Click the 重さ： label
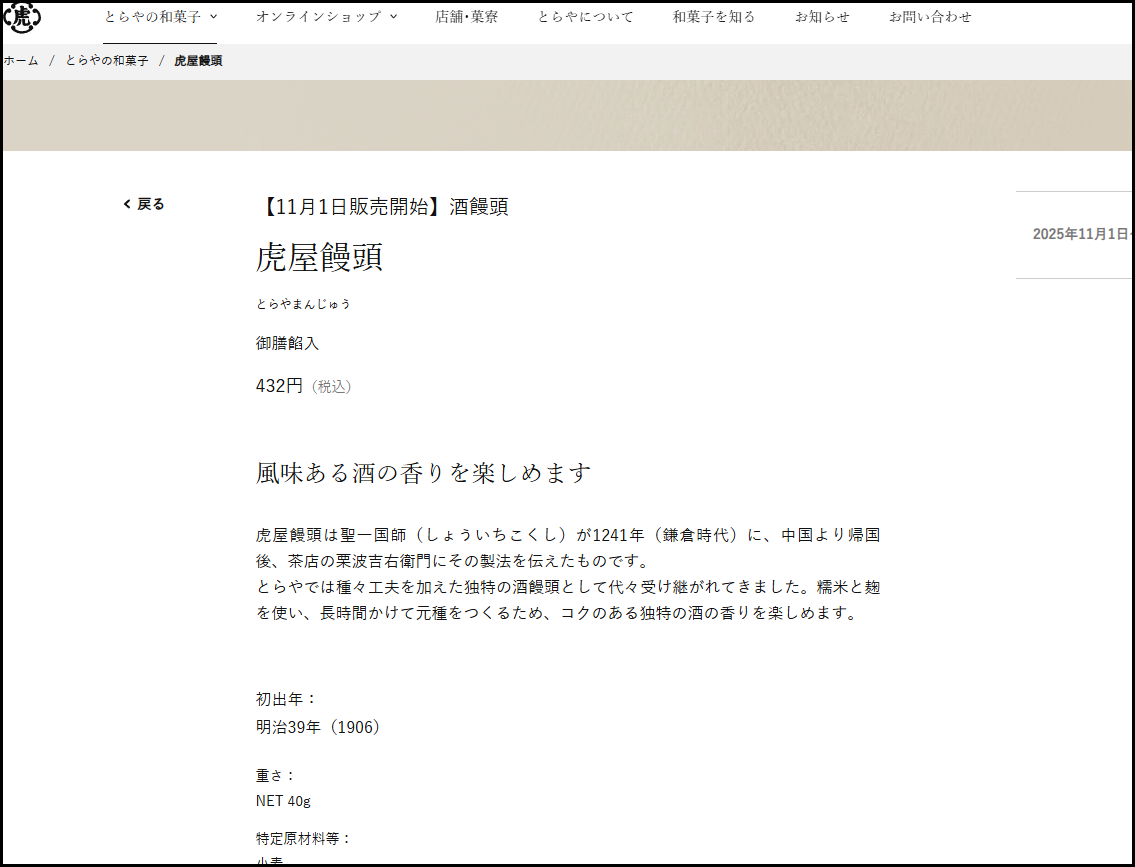This screenshot has width=1135, height=867. coord(277,775)
